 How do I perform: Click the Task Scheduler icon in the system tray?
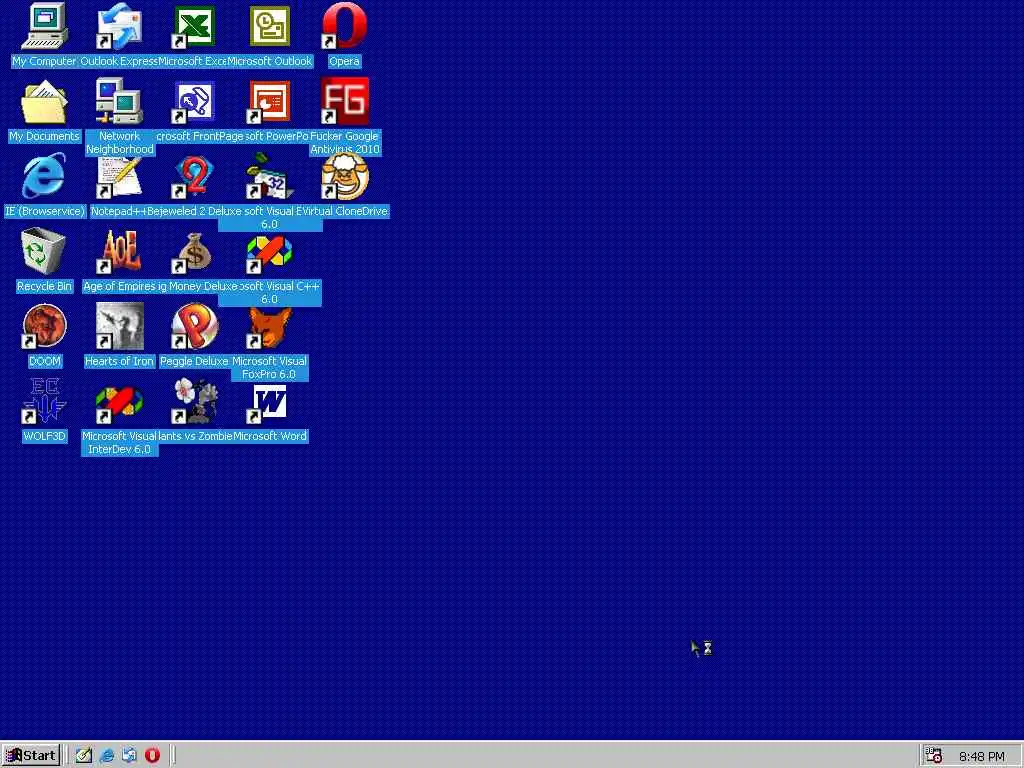[x=934, y=755]
